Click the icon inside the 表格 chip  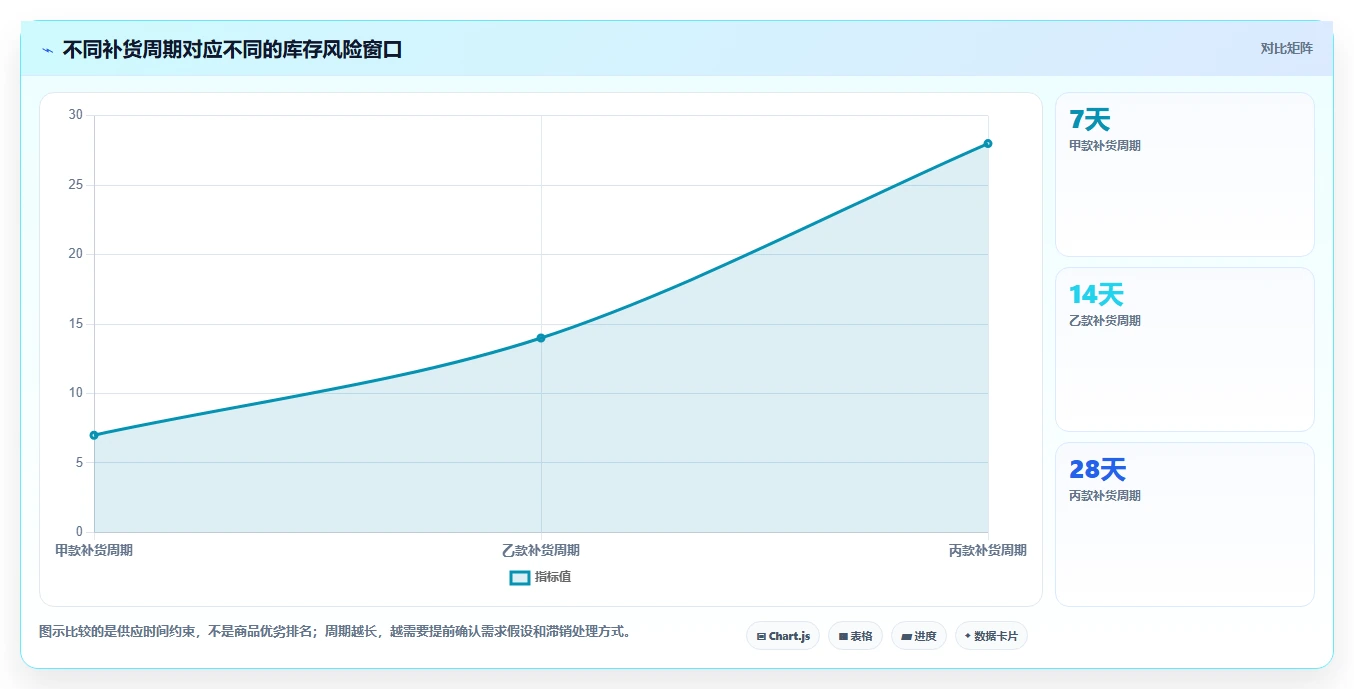(x=843, y=636)
